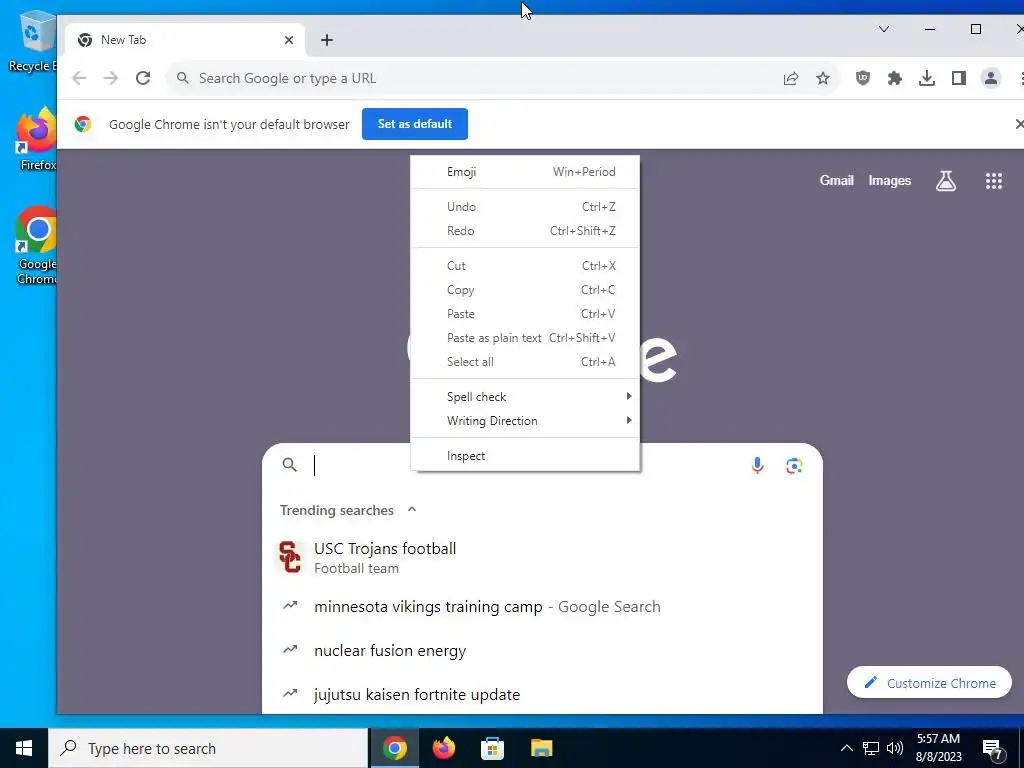Viewport: 1024px width, 768px height.
Task: Open Chrome from the taskbar
Action: coord(394,748)
